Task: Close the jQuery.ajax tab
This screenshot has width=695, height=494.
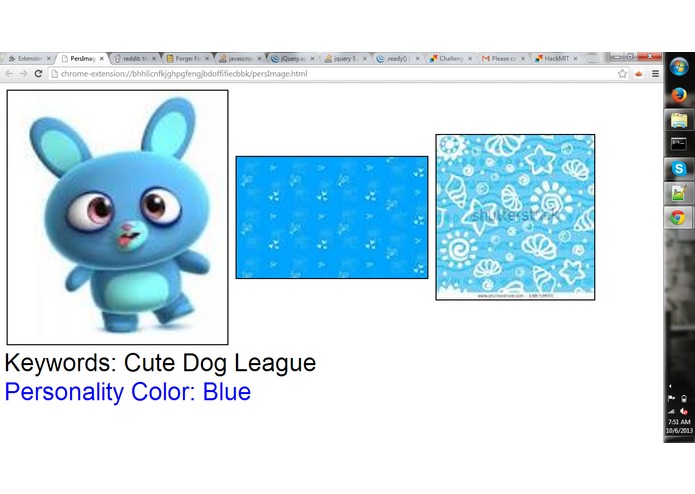Action: pos(312,58)
